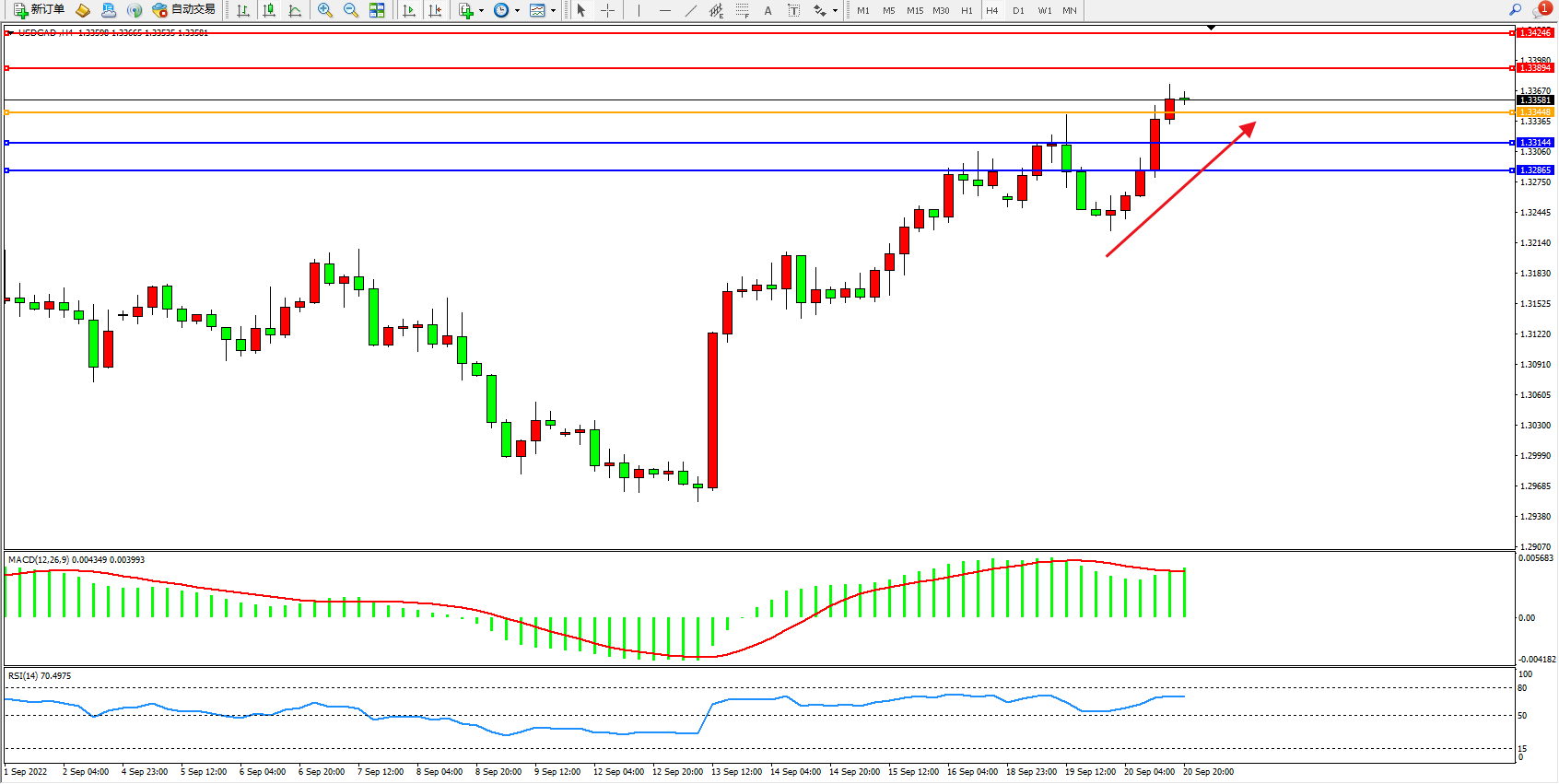Expand the periodicity clock dropdown arrow
1559x784 pixels.
pyautogui.click(x=517, y=11)
